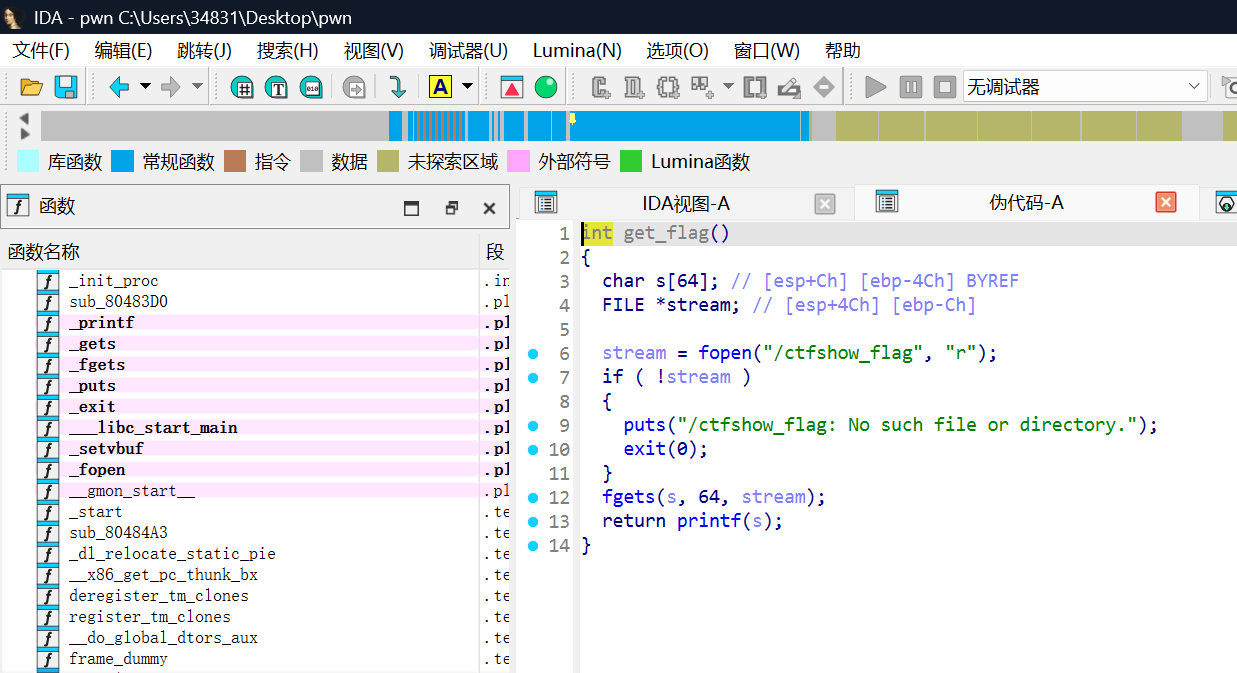Toggle breakpoint dot on pseudocode line 14
The width and height of the screenshot is (1237, 673).
(533, 545)
